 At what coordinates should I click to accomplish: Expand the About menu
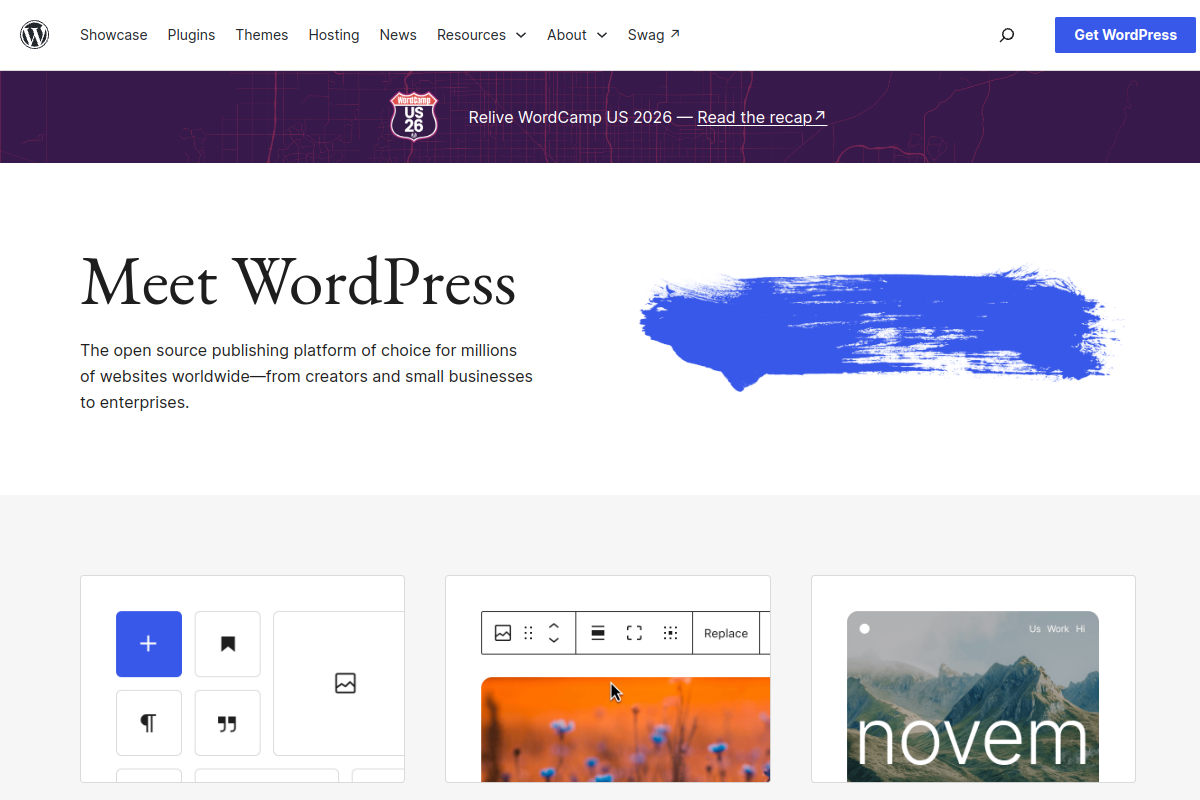[x=577, y=35]
